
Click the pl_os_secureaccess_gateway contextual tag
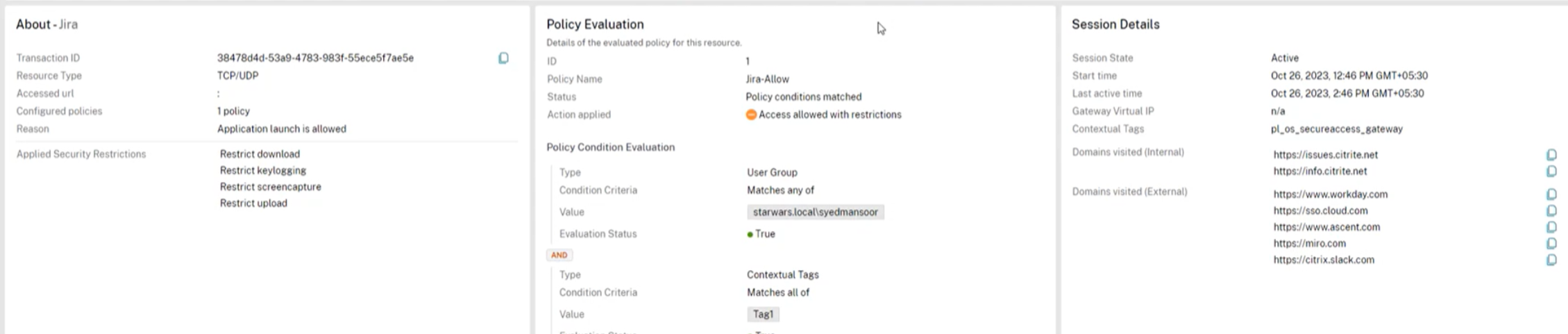[x=1336, y=129]
